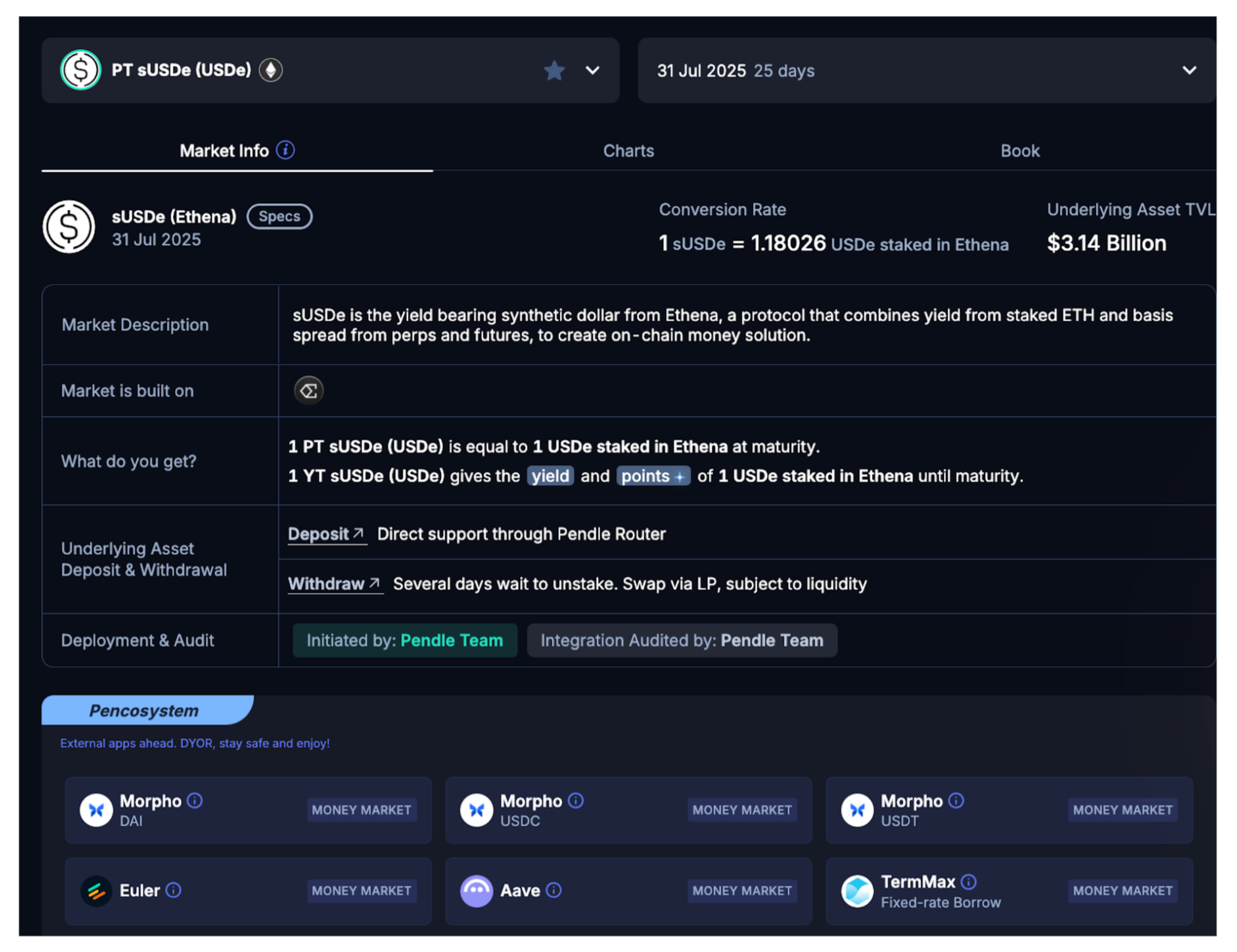Open the 31 Jul 2025 maturity dropdown
This screenshot has width=1237, height=952.
[x=1188, y=70]
